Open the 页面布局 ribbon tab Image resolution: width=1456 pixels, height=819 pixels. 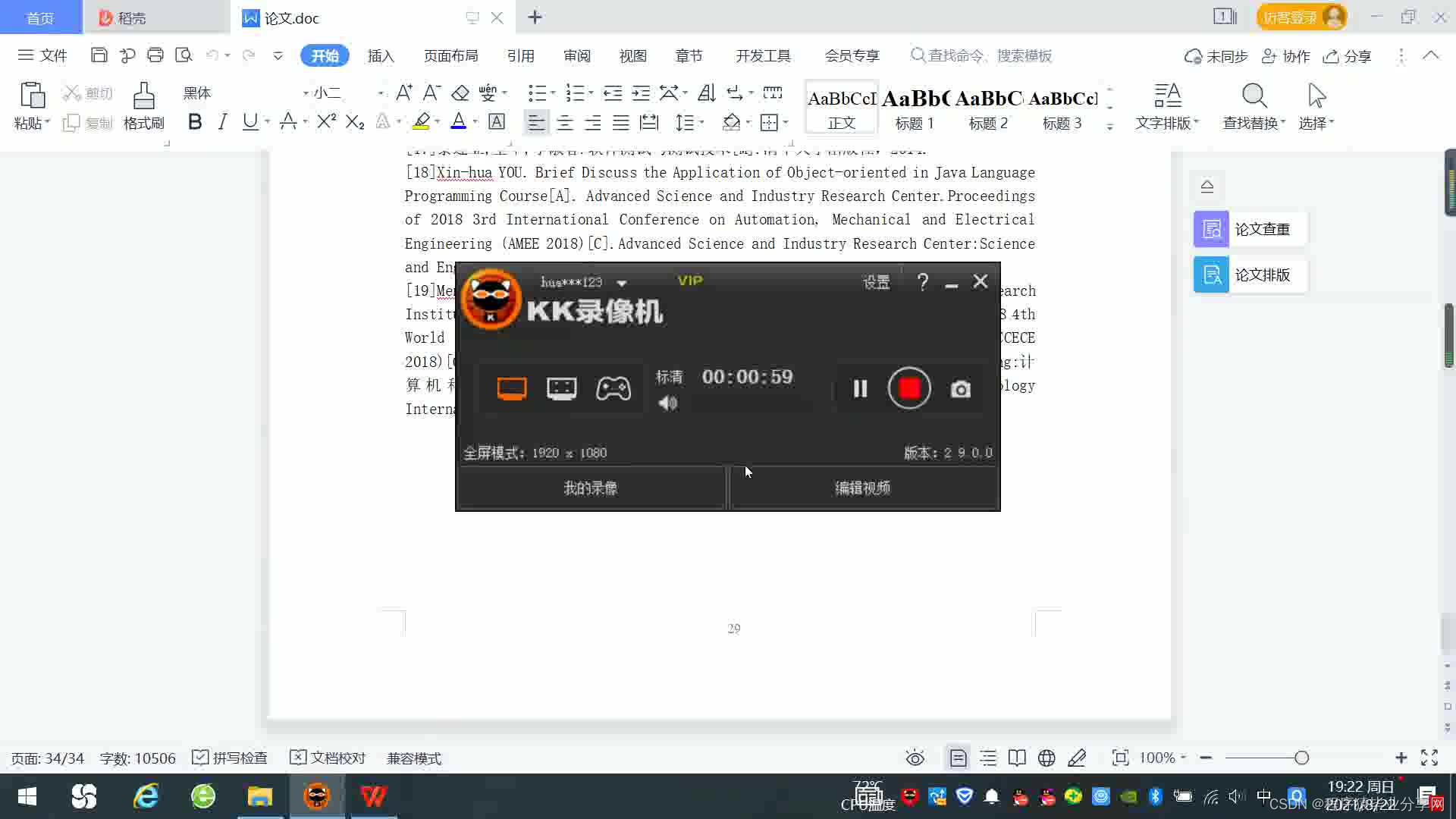tap(450, 56)
